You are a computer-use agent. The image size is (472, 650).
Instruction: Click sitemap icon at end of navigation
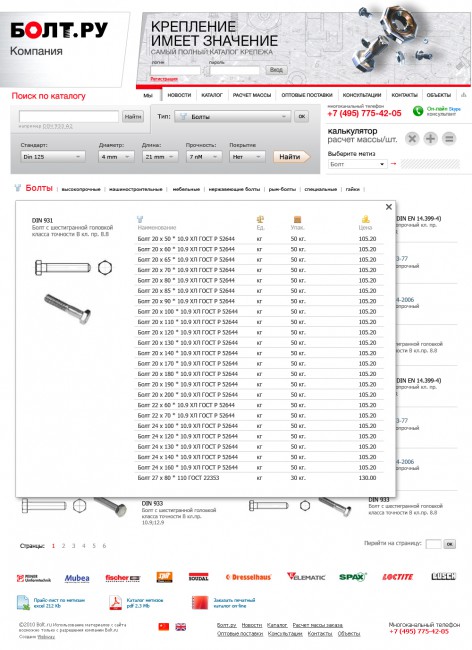(x=464, y=95)
